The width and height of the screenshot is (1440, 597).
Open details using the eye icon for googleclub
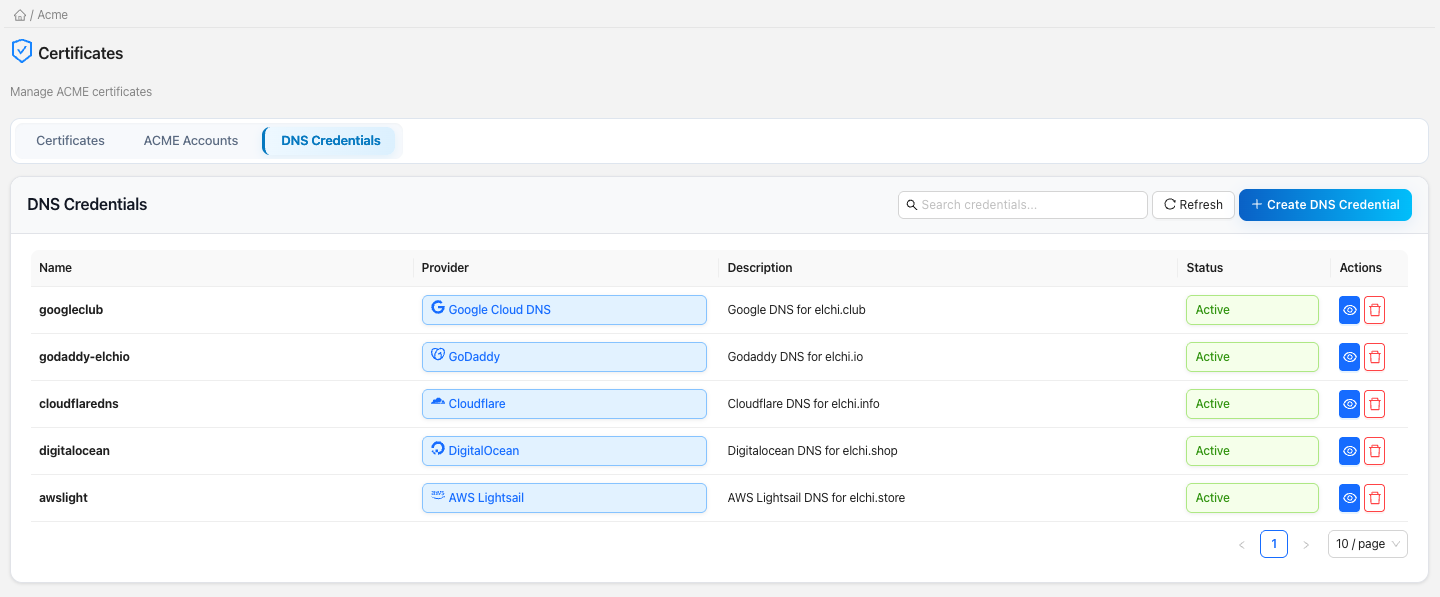tap(1349, 310)
